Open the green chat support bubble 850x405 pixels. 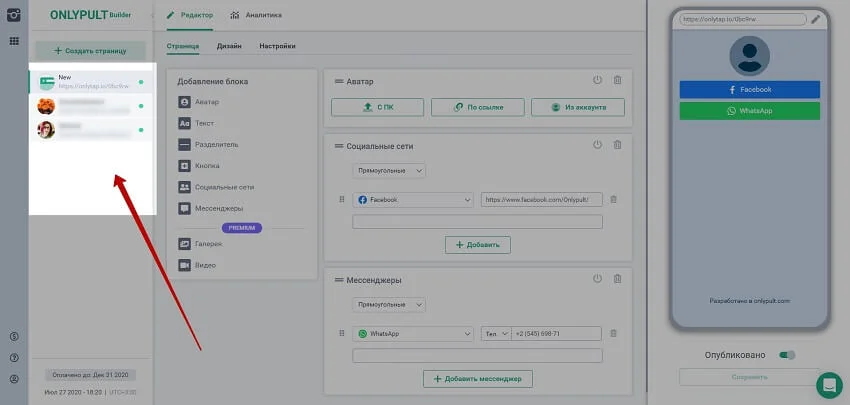828,384
